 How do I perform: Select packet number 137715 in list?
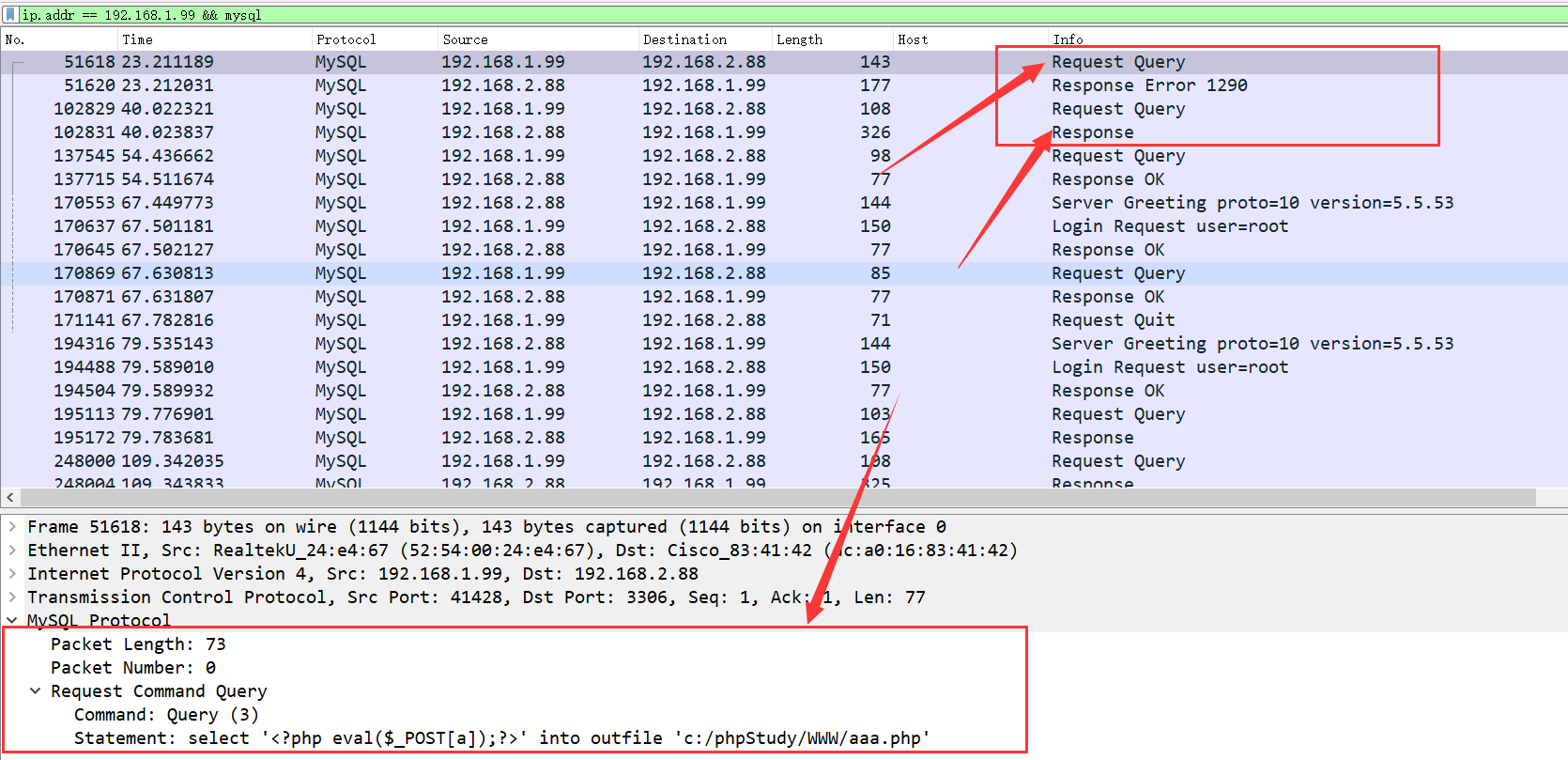(784, 179)
